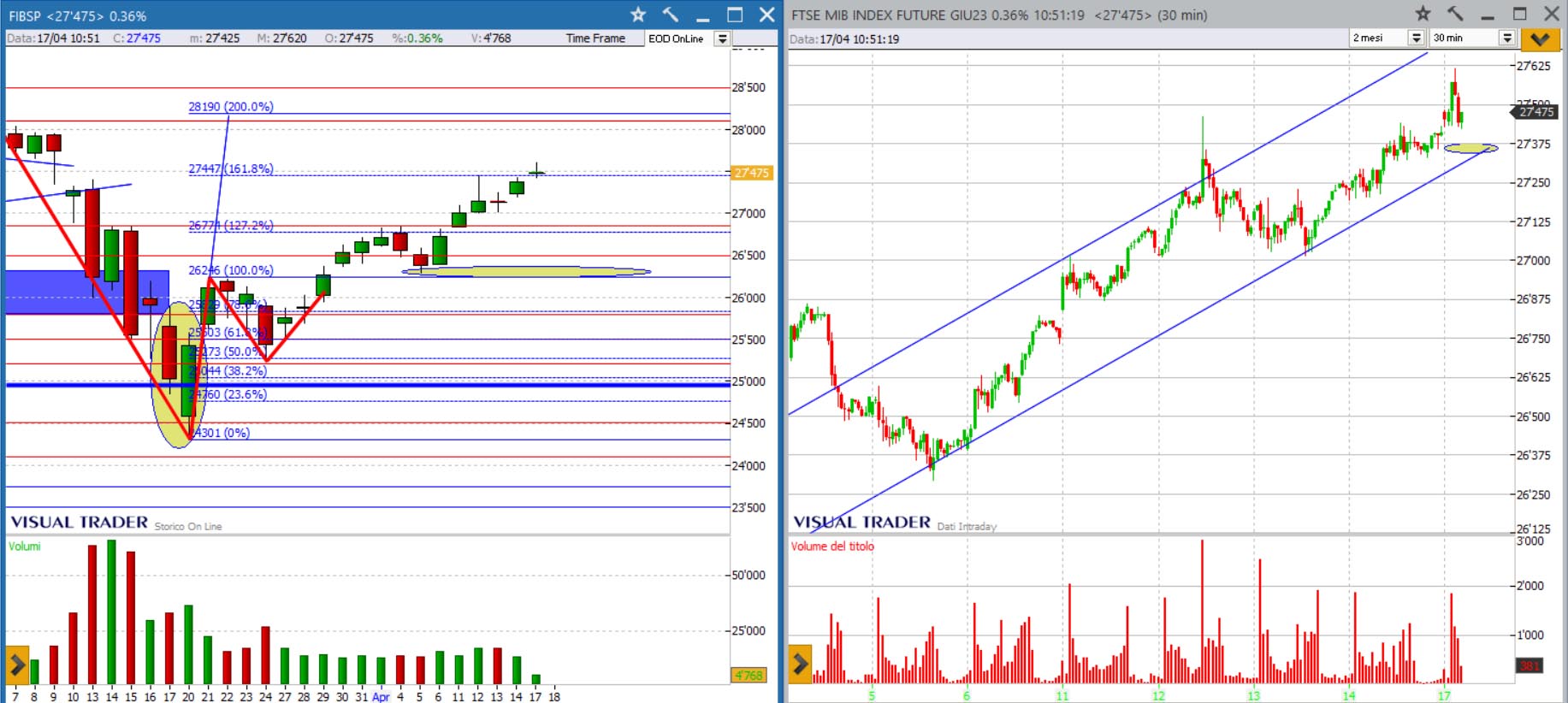Expand the 2 mesi period dropdown
This screenshot has height=703, width=1568.
coord(1416,38)
